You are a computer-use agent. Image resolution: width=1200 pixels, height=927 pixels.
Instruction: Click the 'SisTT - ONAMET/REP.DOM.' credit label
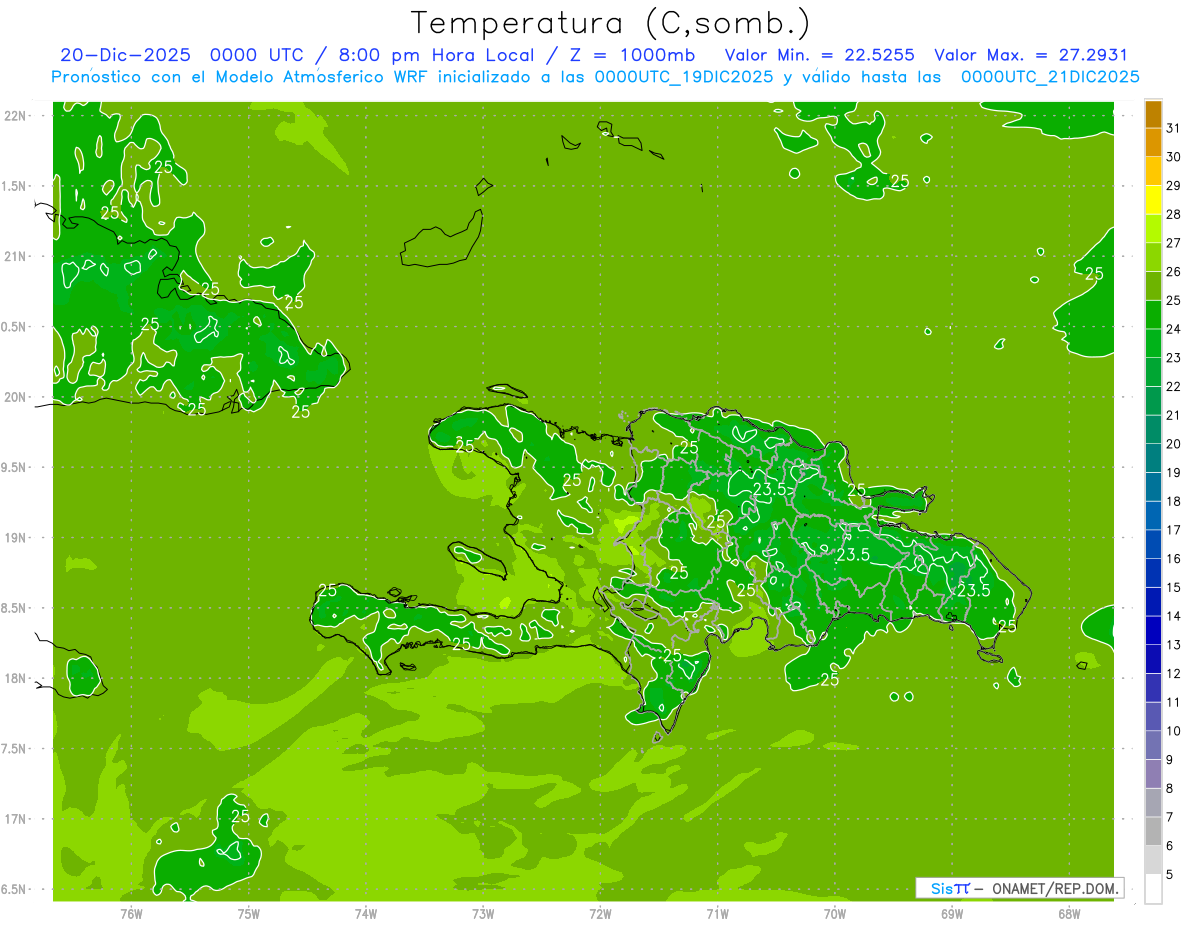tap(1019, 888)
